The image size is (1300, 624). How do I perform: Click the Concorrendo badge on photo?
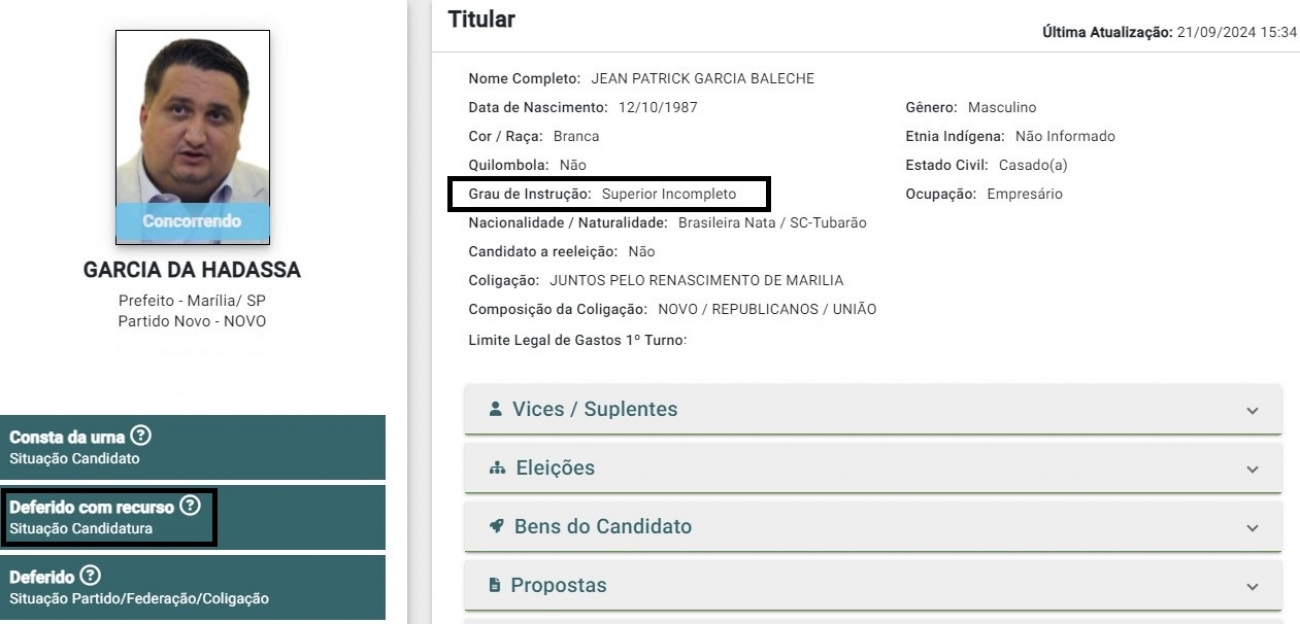[x=192, y=220]
